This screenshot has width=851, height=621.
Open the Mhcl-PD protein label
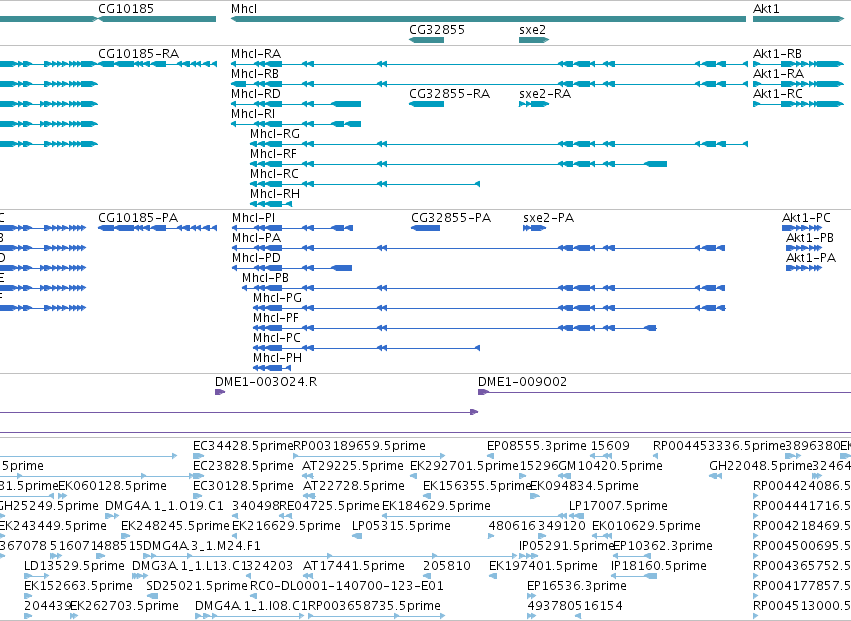256,258
